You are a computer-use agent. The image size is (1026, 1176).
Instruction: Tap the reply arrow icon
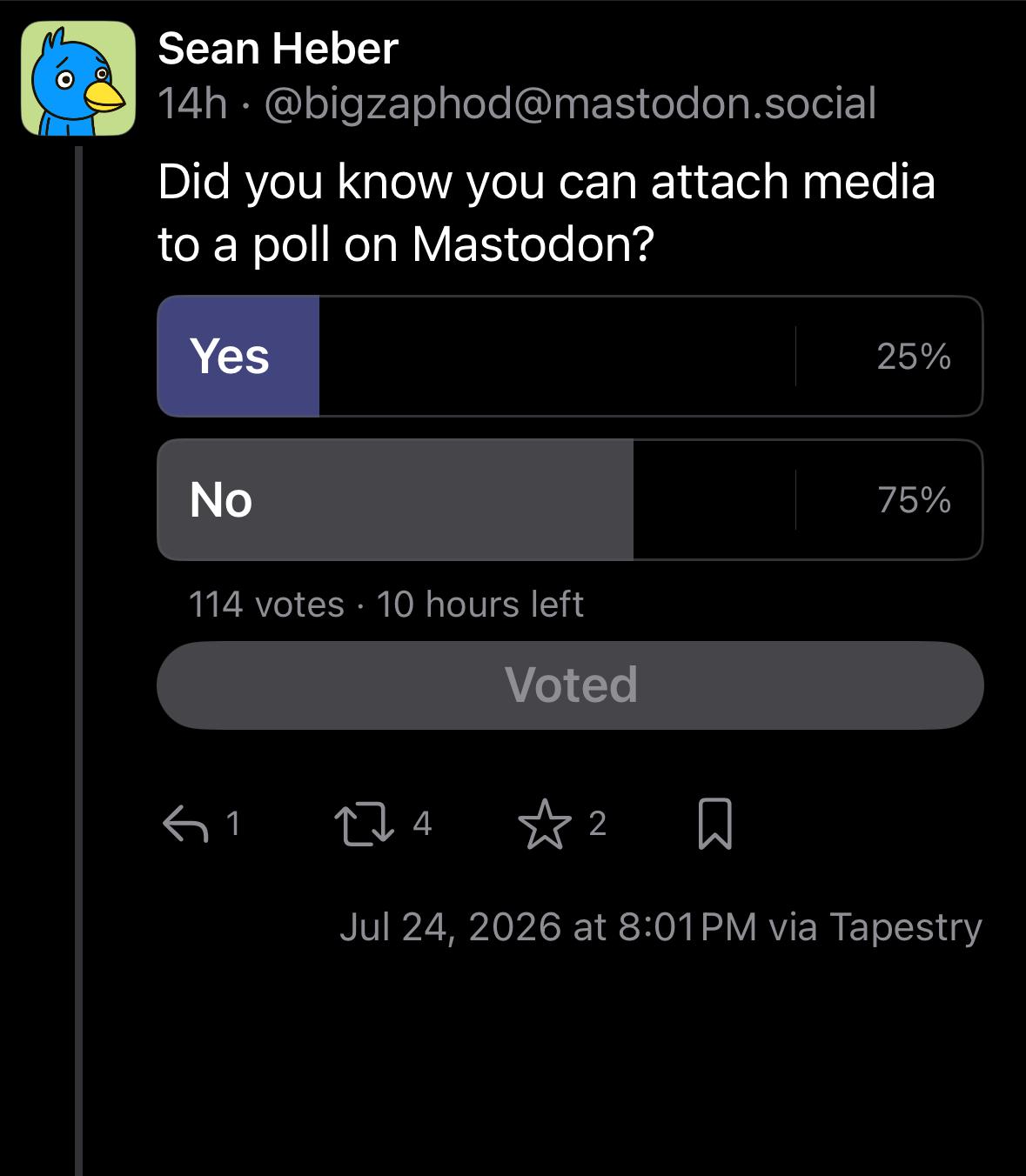185,823
